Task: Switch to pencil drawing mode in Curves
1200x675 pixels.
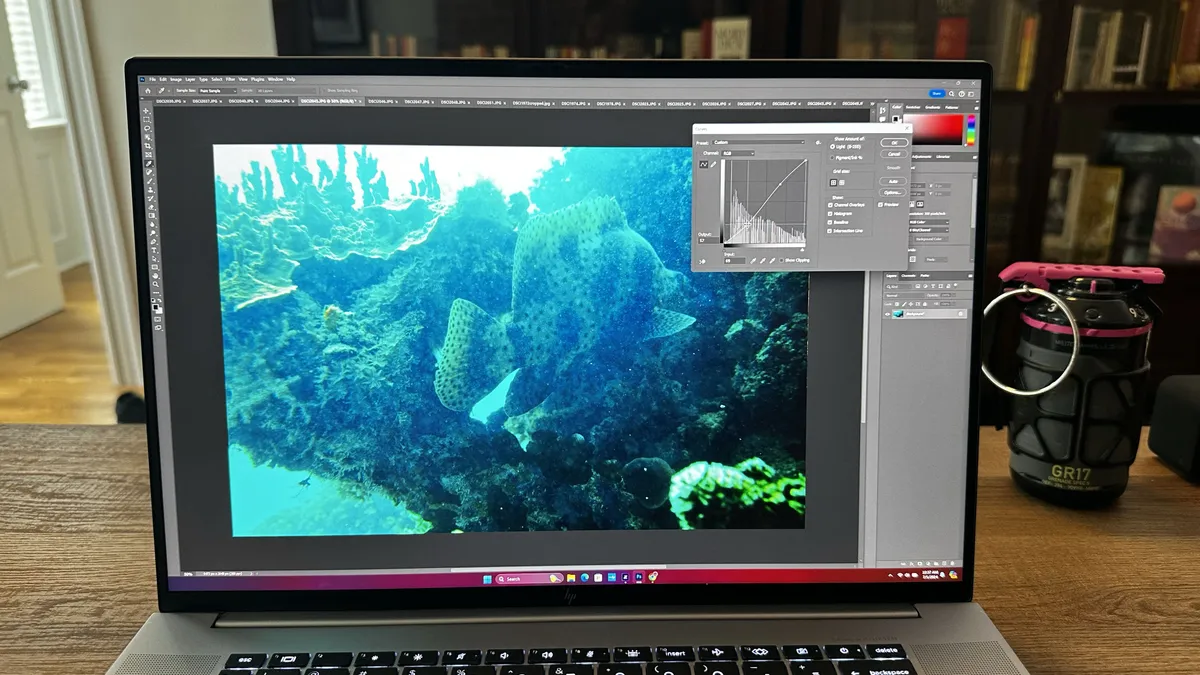Action: (713, 165)
